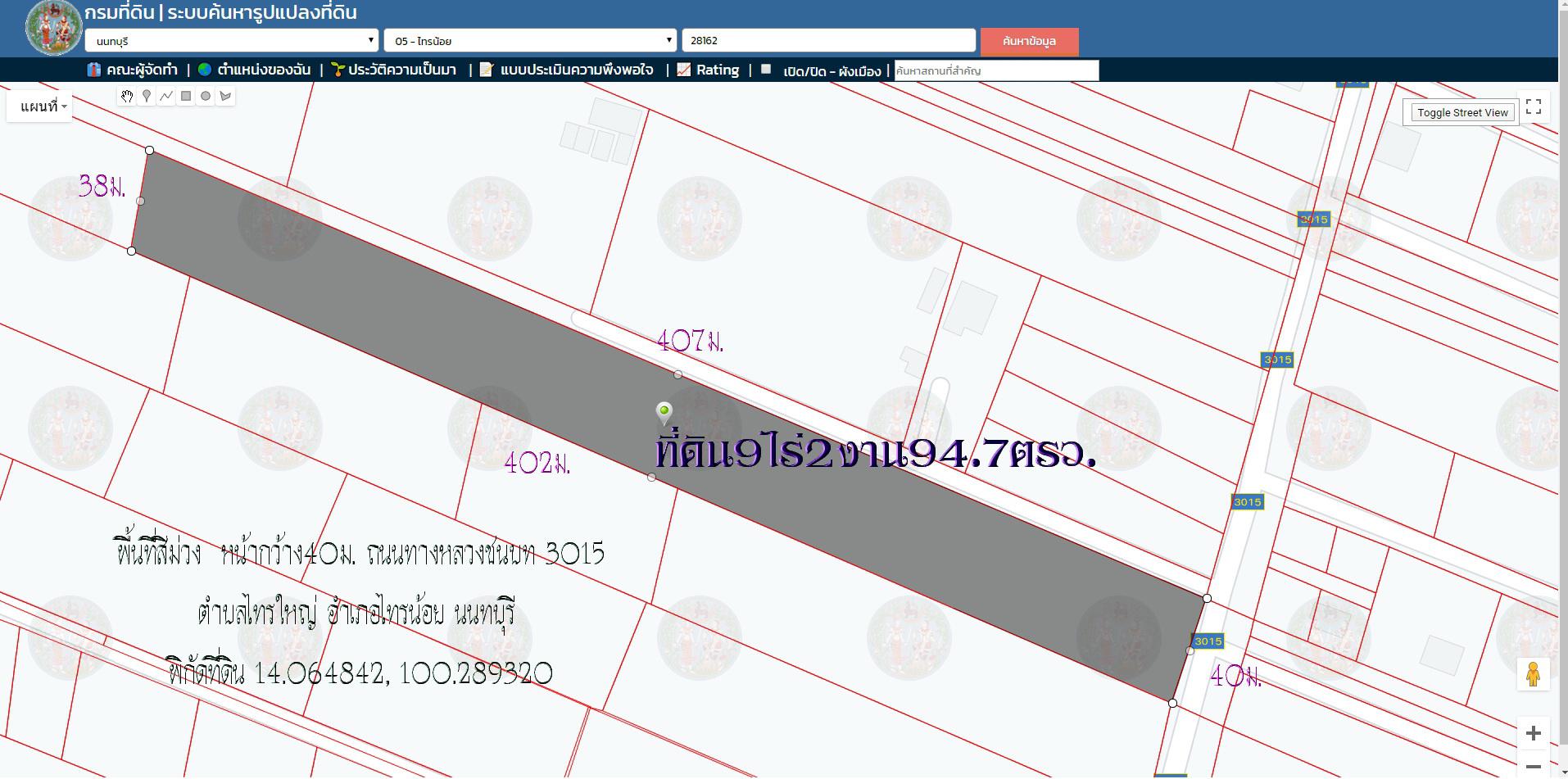Open คณะผู้จัดทำ menu item

[142, 70]
